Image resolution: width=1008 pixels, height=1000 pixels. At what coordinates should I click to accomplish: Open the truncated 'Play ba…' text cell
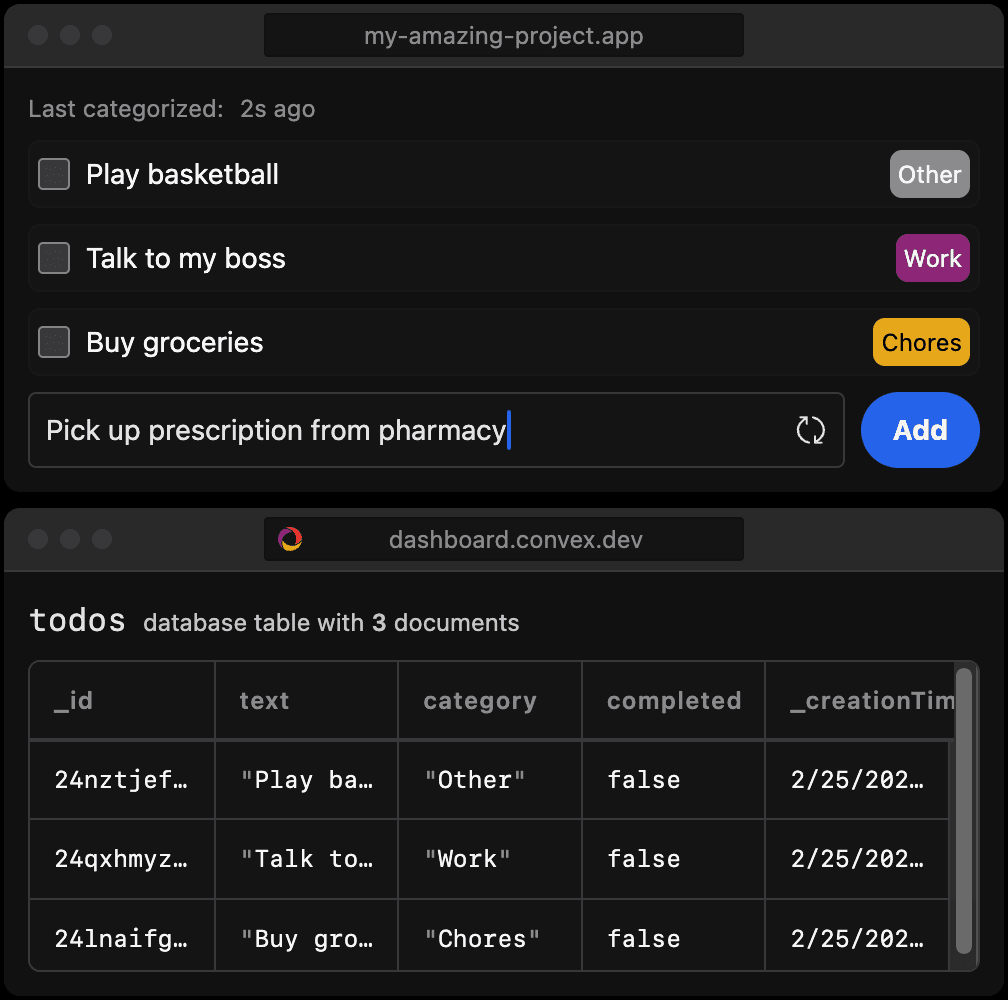pyautogui.click(x=306, y=780)
